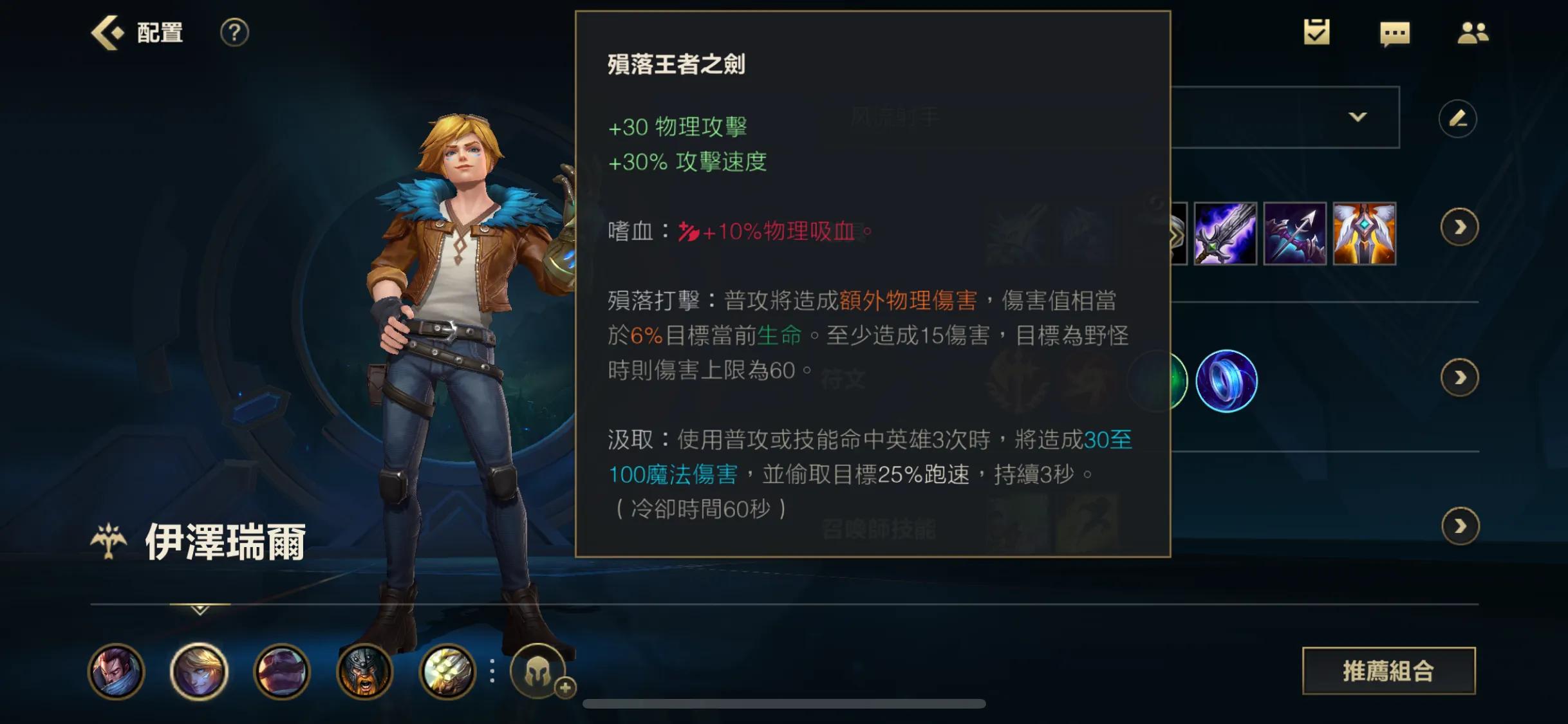Select the blonde Ezreal champion portrait
Screen dimensions: 1568x724
(199, 671)
